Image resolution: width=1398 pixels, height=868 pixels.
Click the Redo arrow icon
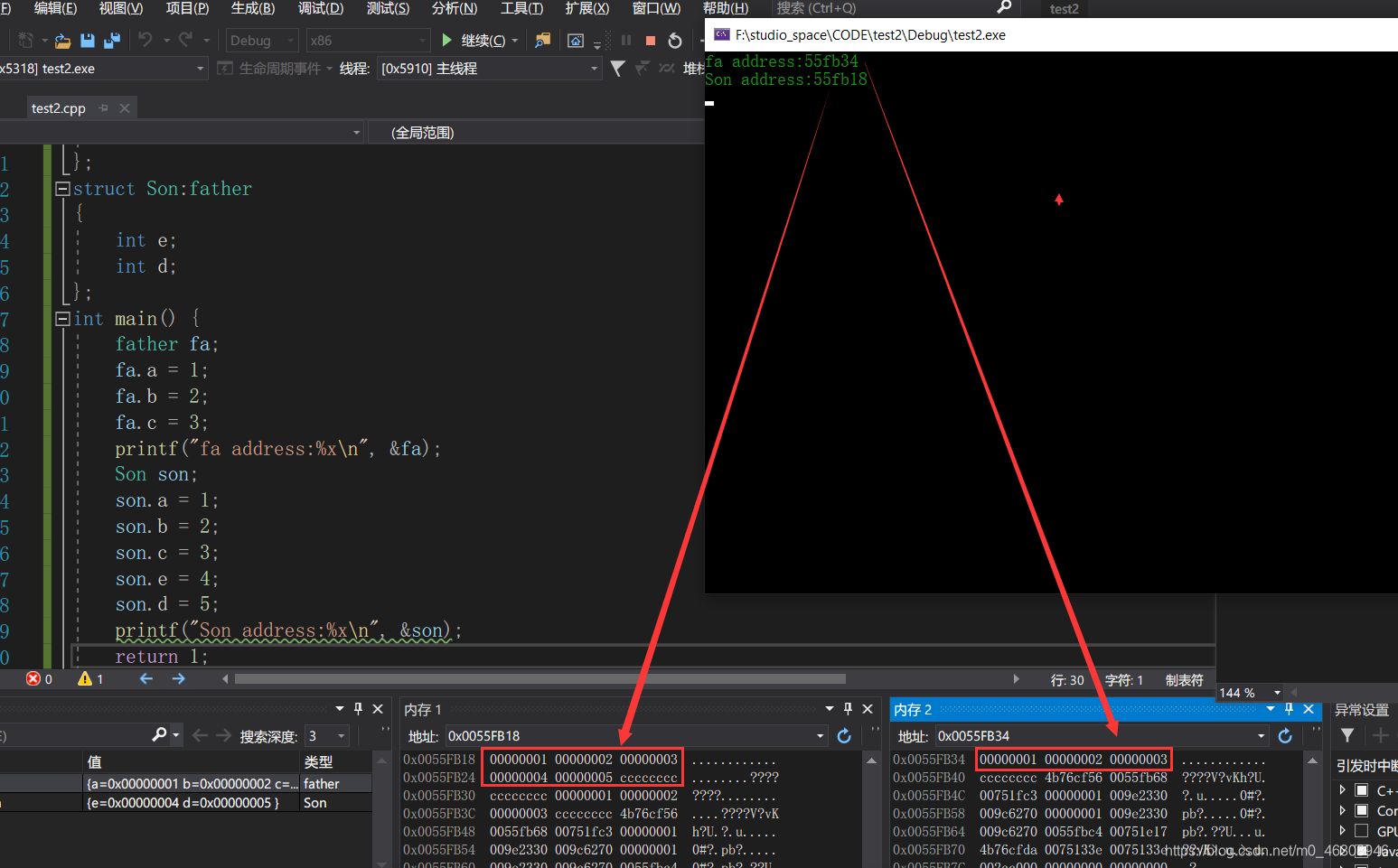pyautogui.click(x=185, y=40)
